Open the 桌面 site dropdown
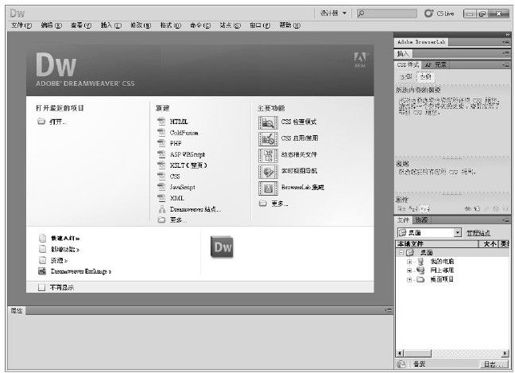The width and height of the screenshot is (515, 373). [x=429, y=232]
